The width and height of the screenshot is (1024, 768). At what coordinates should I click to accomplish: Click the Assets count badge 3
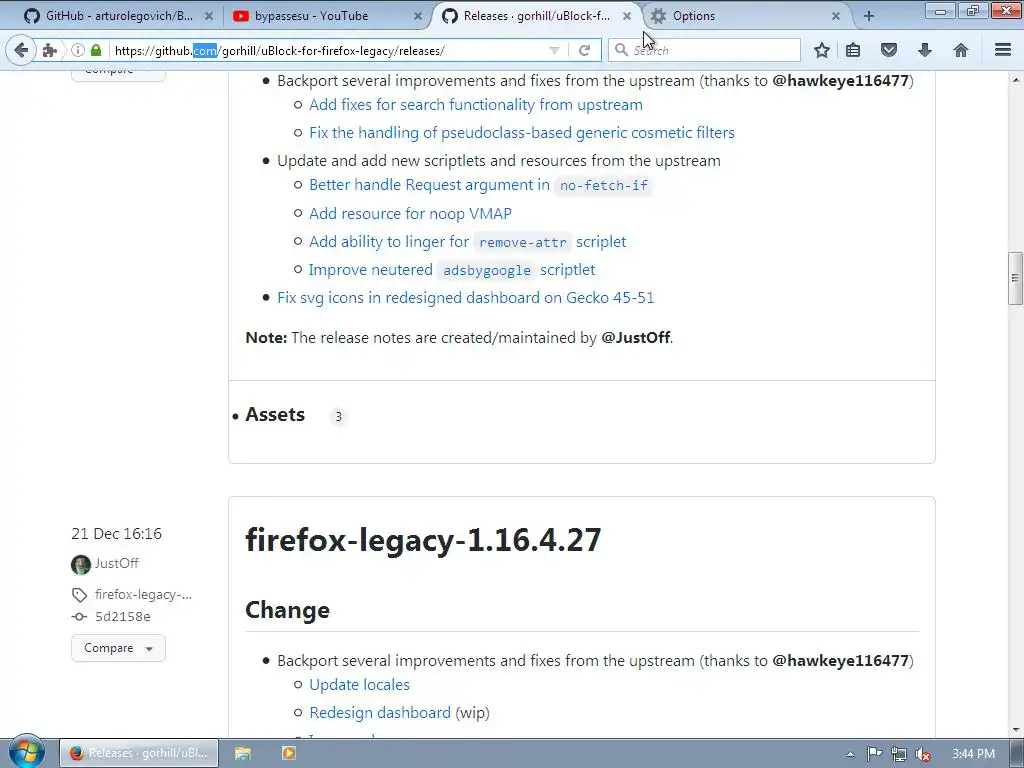tap(338, 416)
